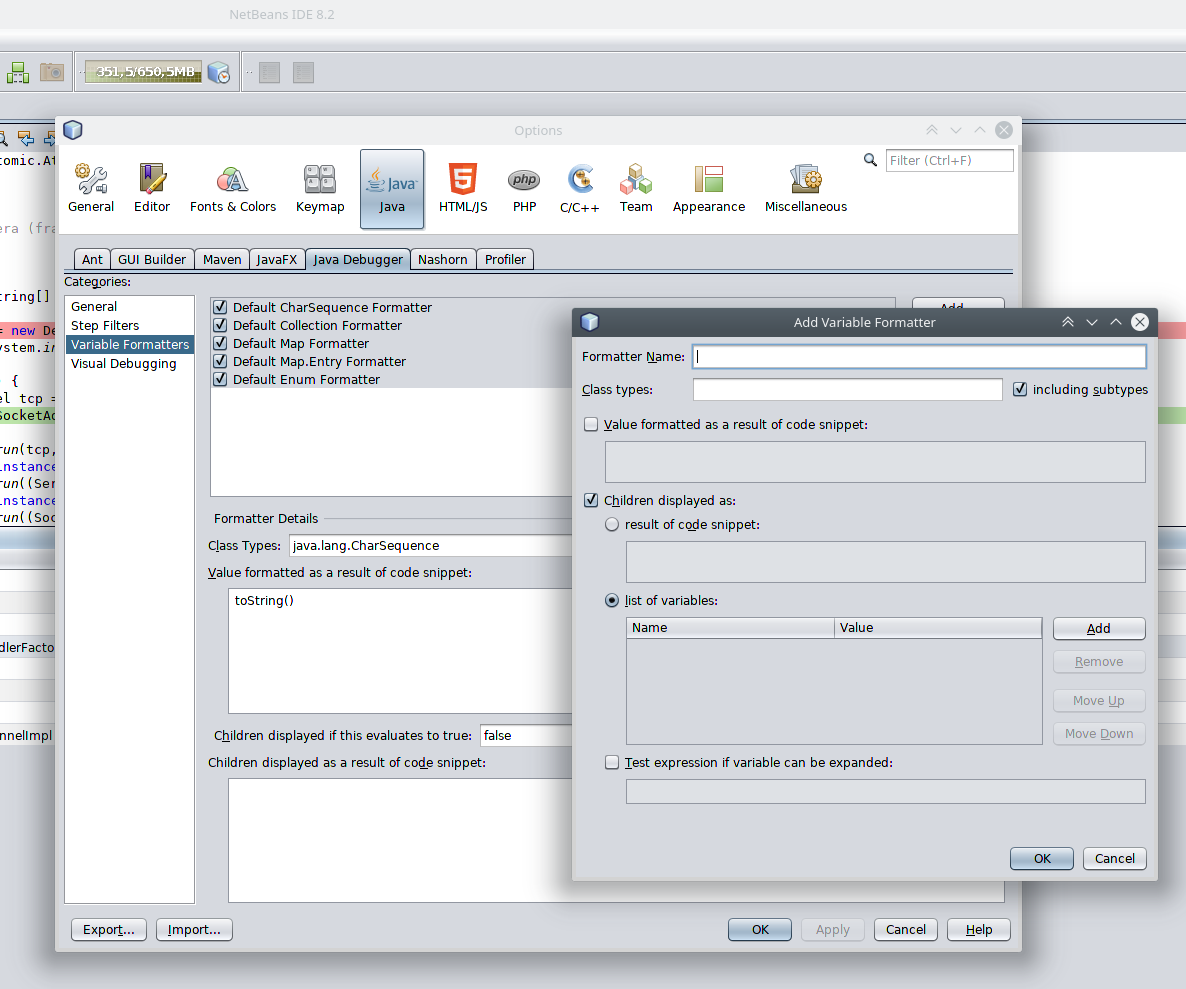Click the Class Types java.lang.CharSequence field
1186x989 pixels.
point(430,545)
